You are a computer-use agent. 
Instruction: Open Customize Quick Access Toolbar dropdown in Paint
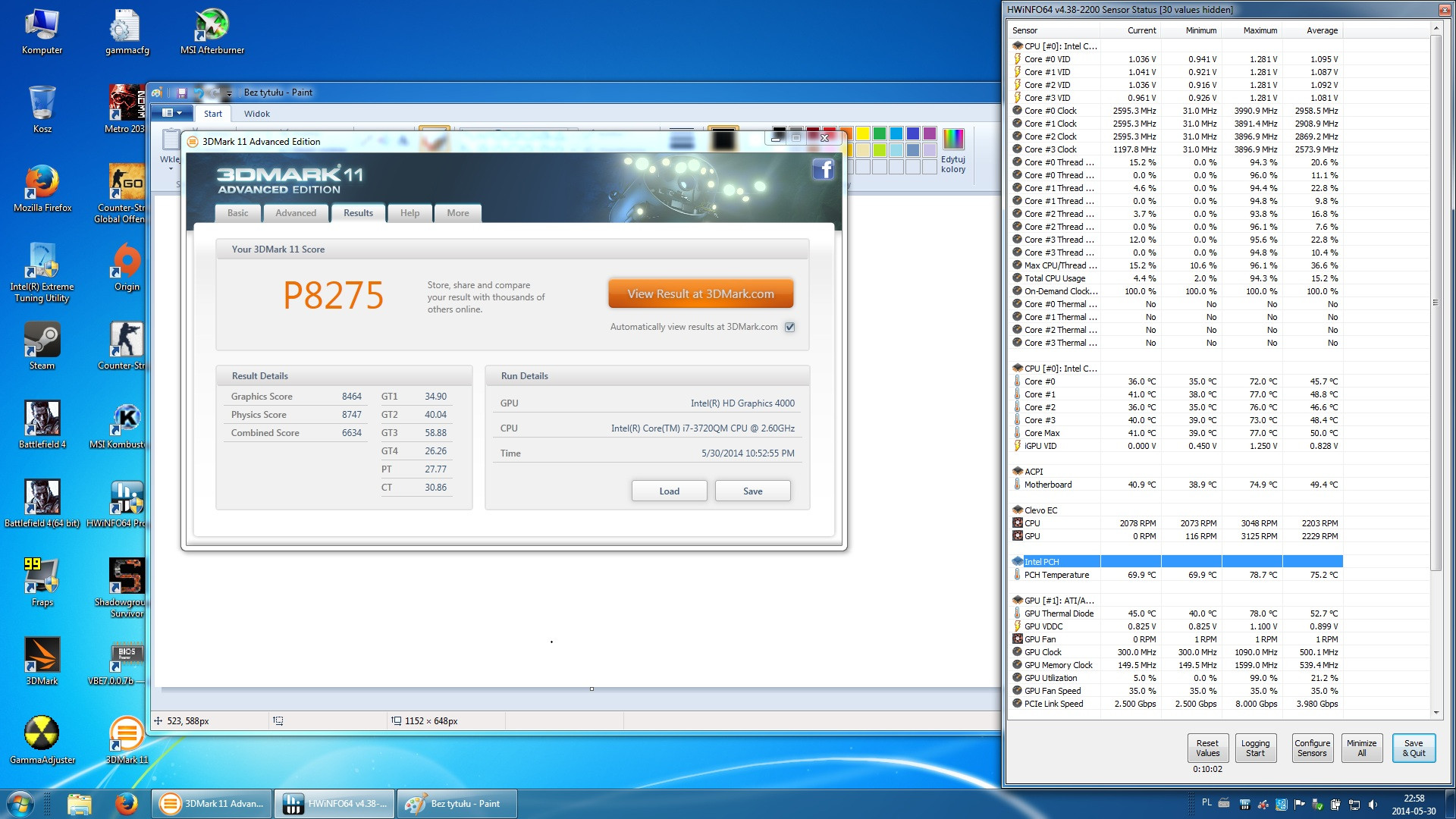[x=229, y=93]
